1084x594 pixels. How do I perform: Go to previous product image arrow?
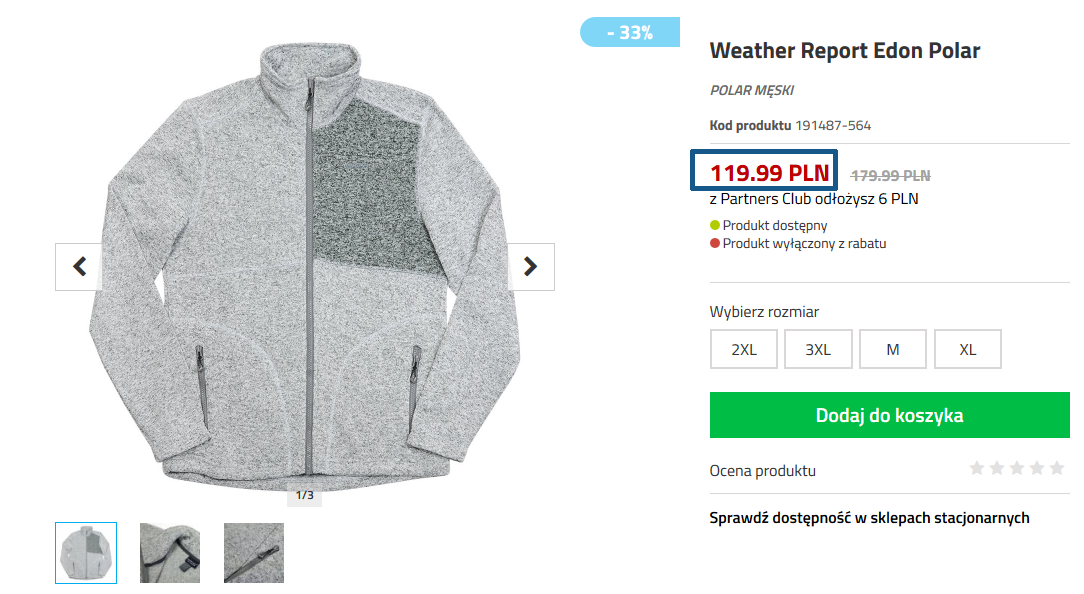pos(79,267)
